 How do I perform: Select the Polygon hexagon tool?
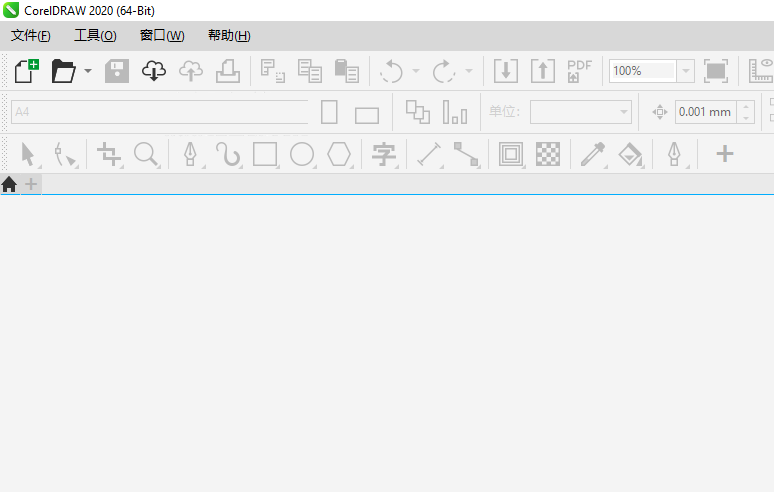339,154
